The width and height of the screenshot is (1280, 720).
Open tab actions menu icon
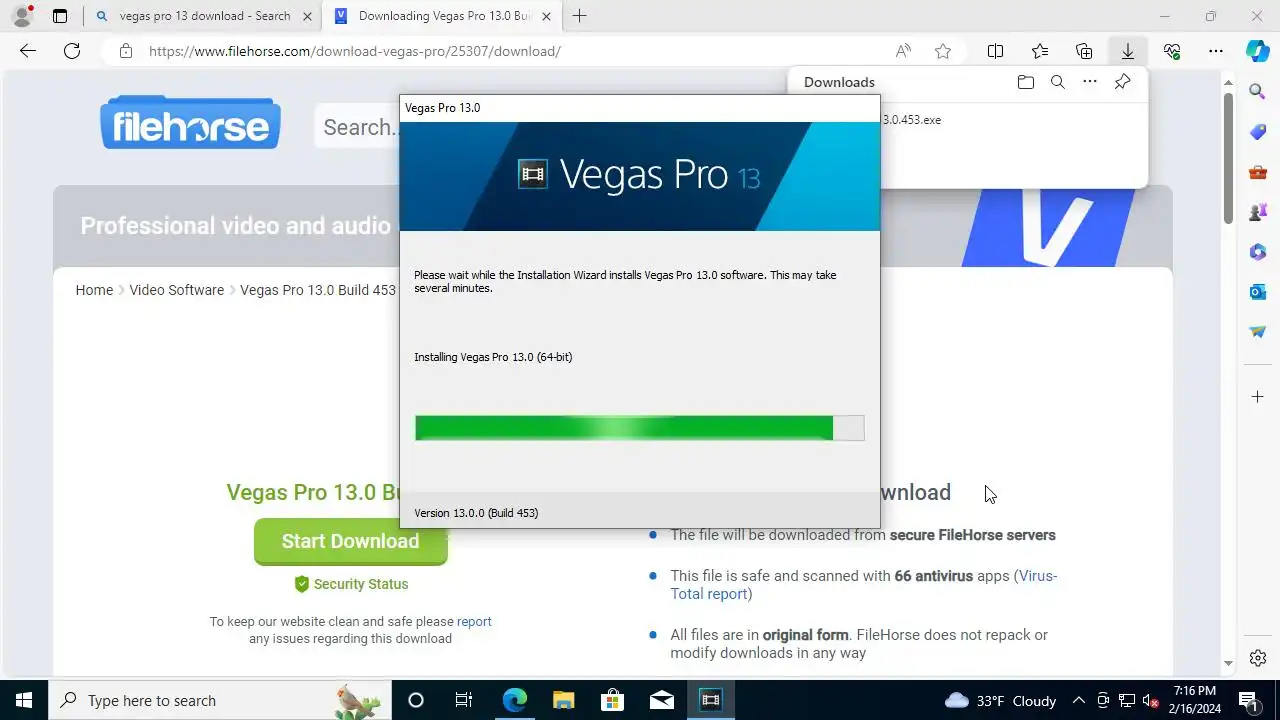point(60,16)
